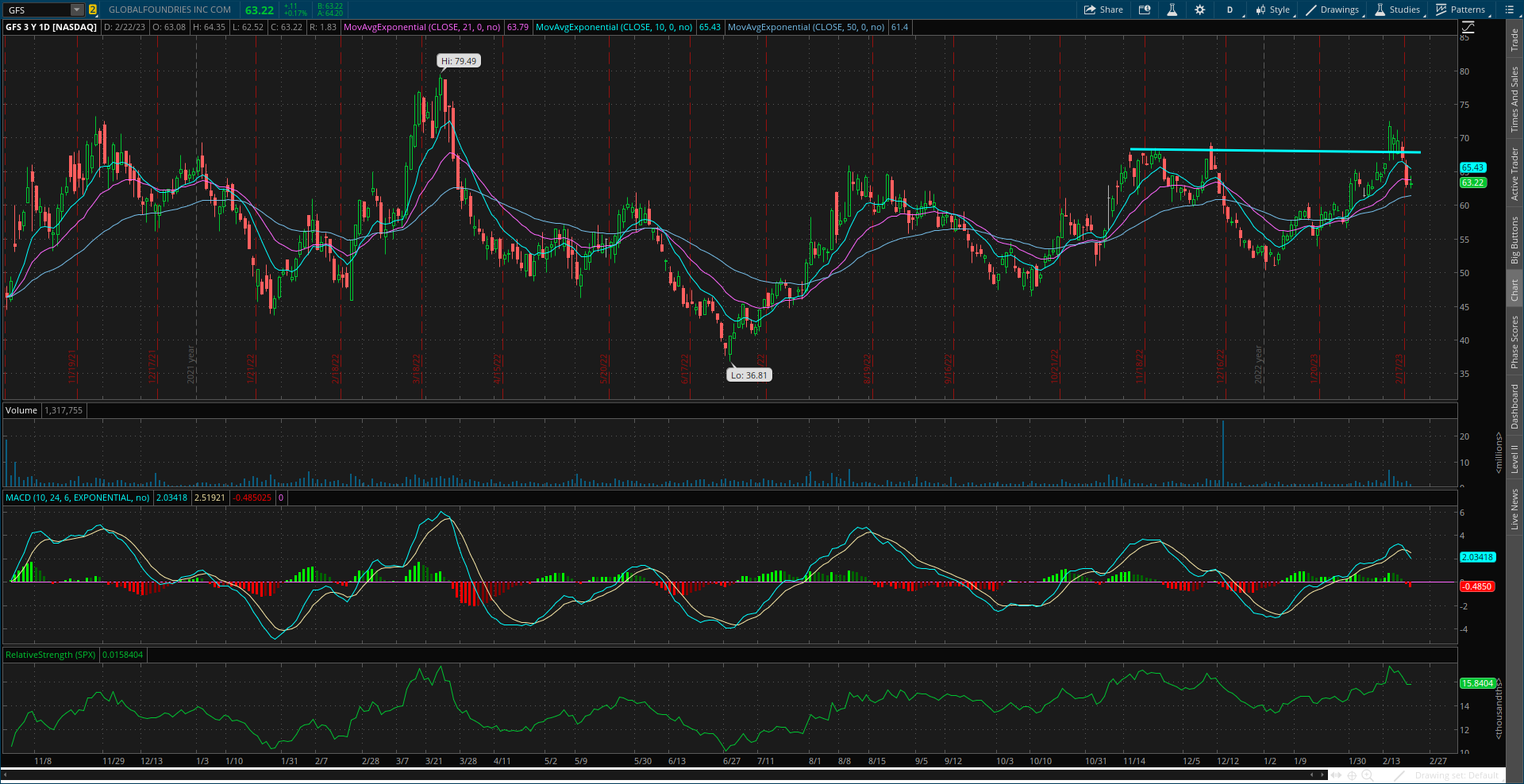Viewport: 1524px width, 784px height.
Task: Open the Studies menu
Action: [x=1398, y=10]
